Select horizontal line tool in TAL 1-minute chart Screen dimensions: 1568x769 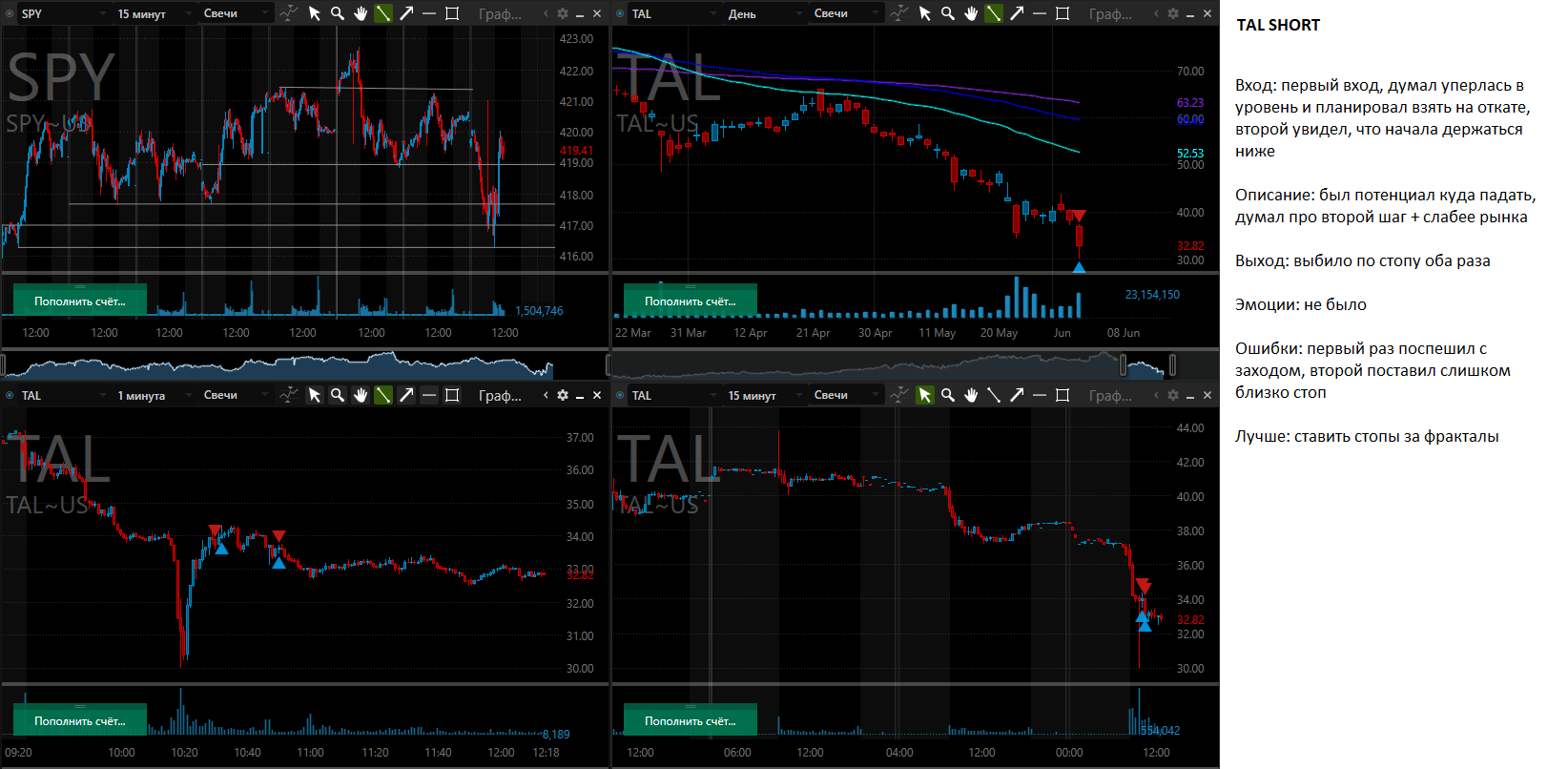(x=429, y=395)
